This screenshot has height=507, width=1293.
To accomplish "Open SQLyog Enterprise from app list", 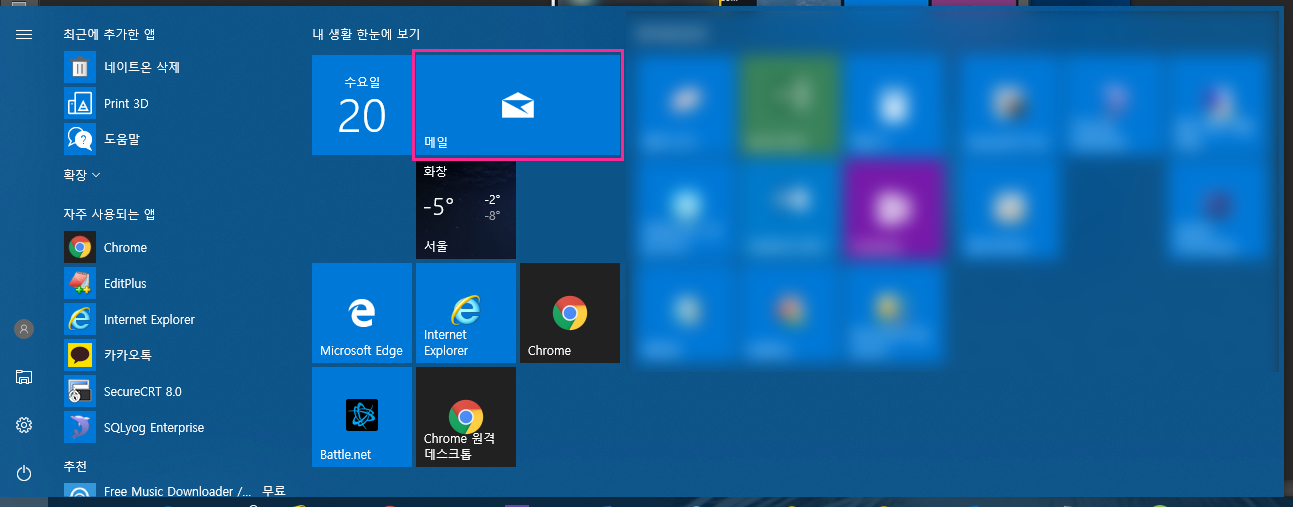I will point(153,427).
